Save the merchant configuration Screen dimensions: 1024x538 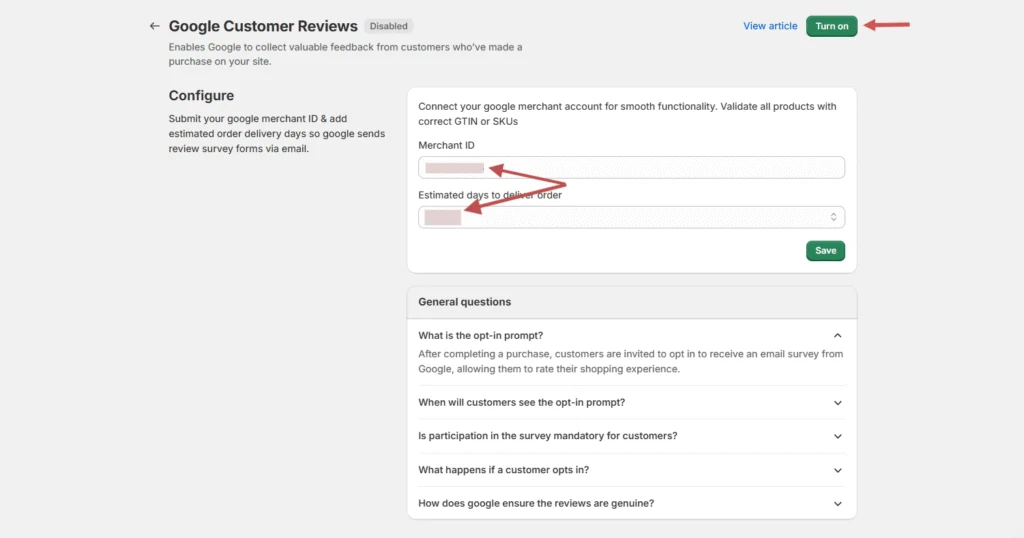(825, 251)
